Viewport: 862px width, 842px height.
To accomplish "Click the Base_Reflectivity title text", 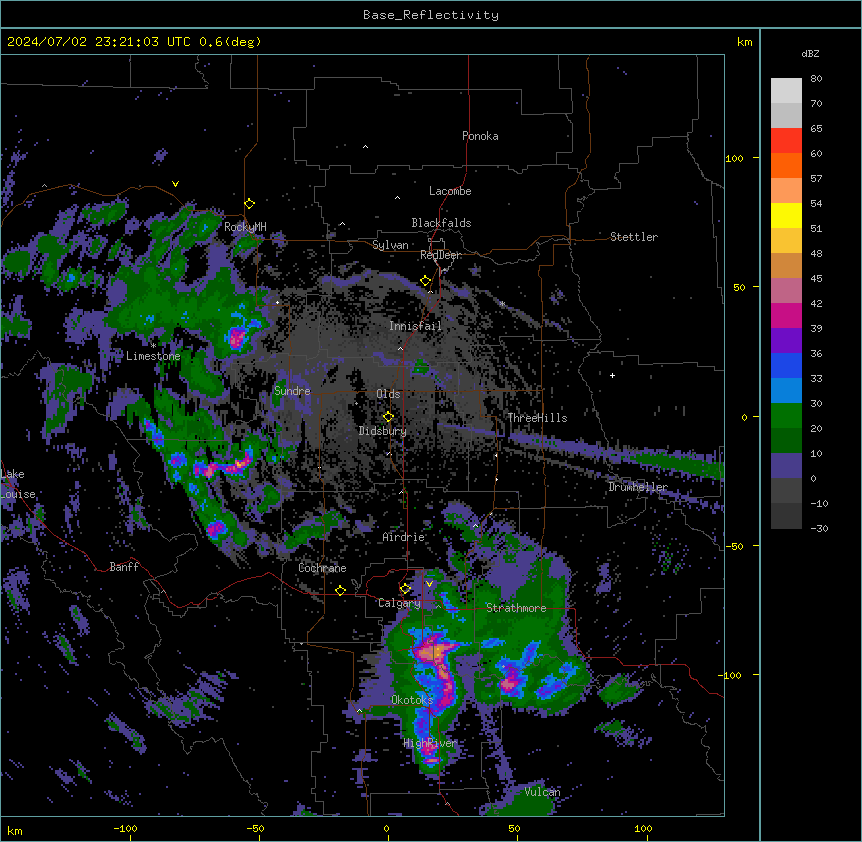I will click(431, 15).
